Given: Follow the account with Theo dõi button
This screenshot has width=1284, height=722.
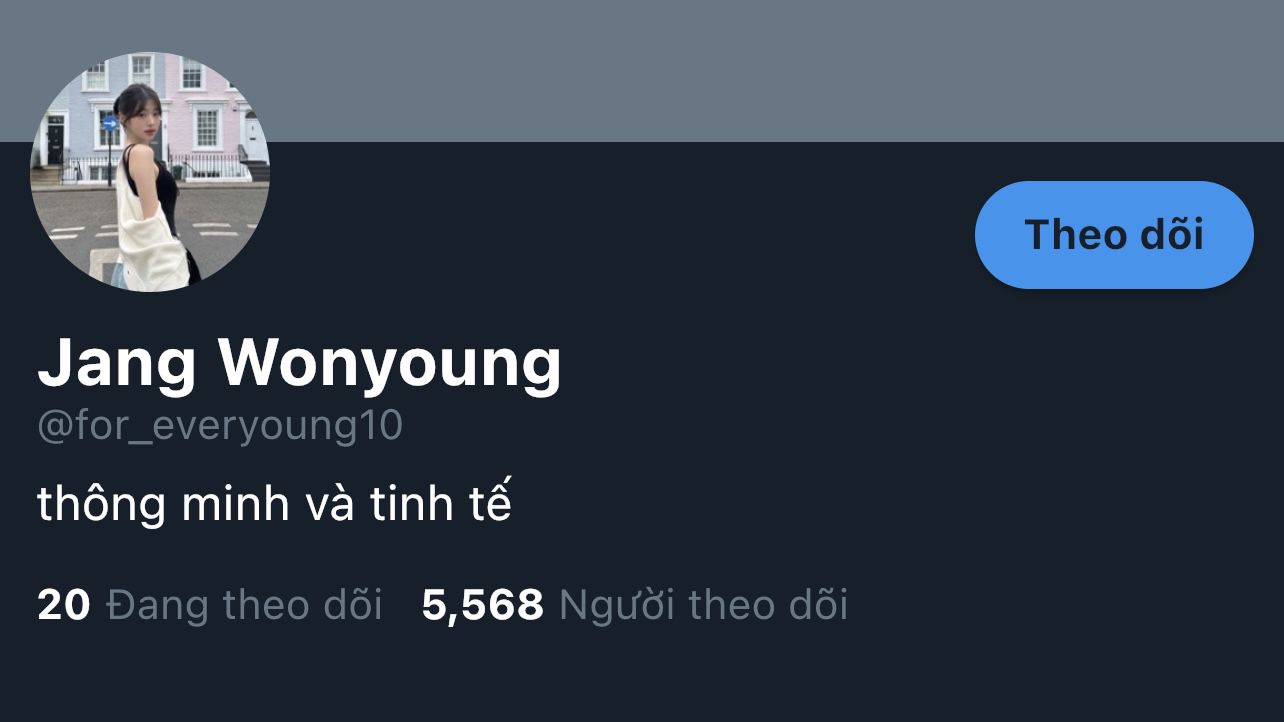Looking at the screenshot, I should click(x=1114, y=235).
